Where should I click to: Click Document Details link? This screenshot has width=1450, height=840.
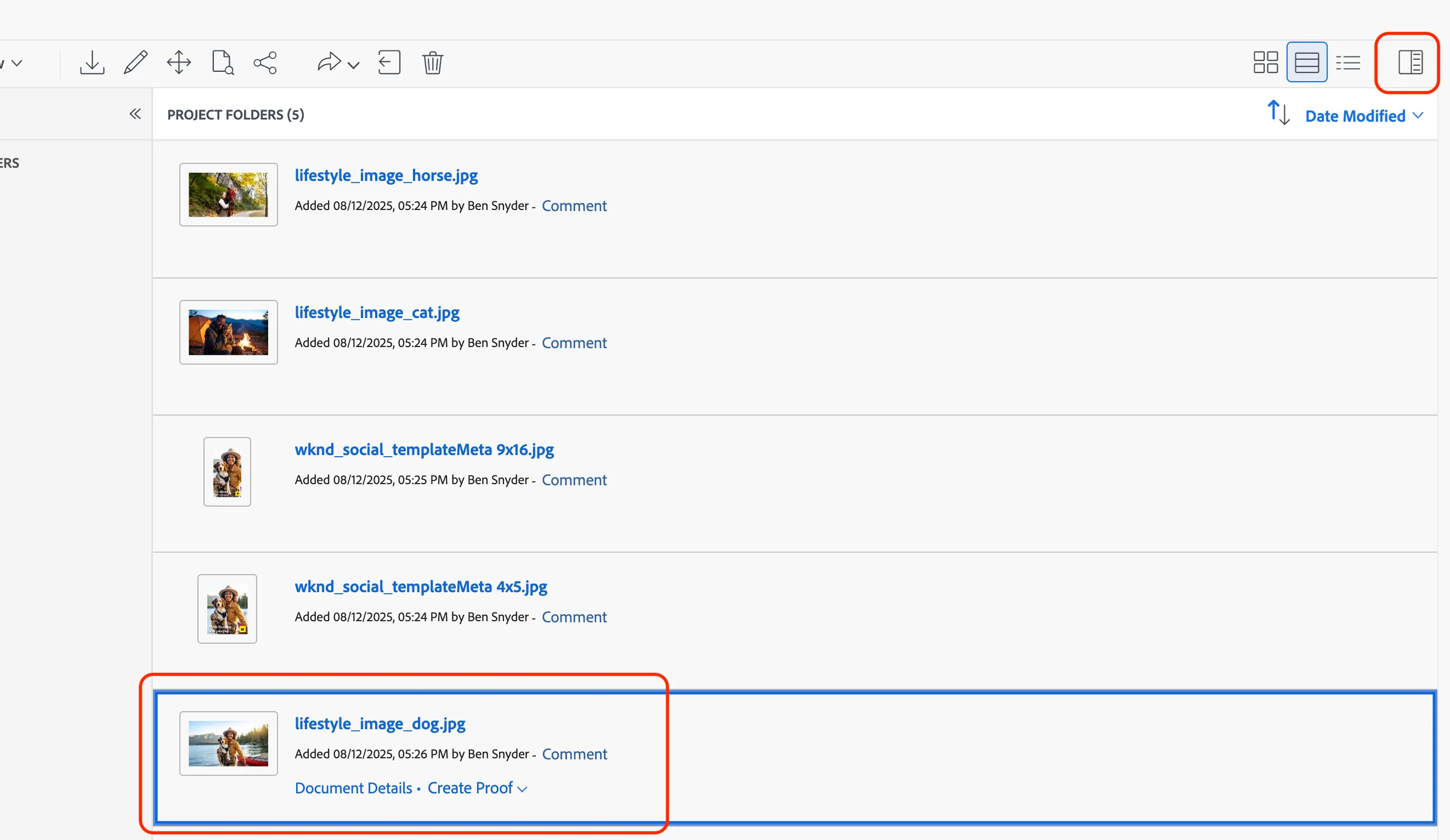coord(353,788)
